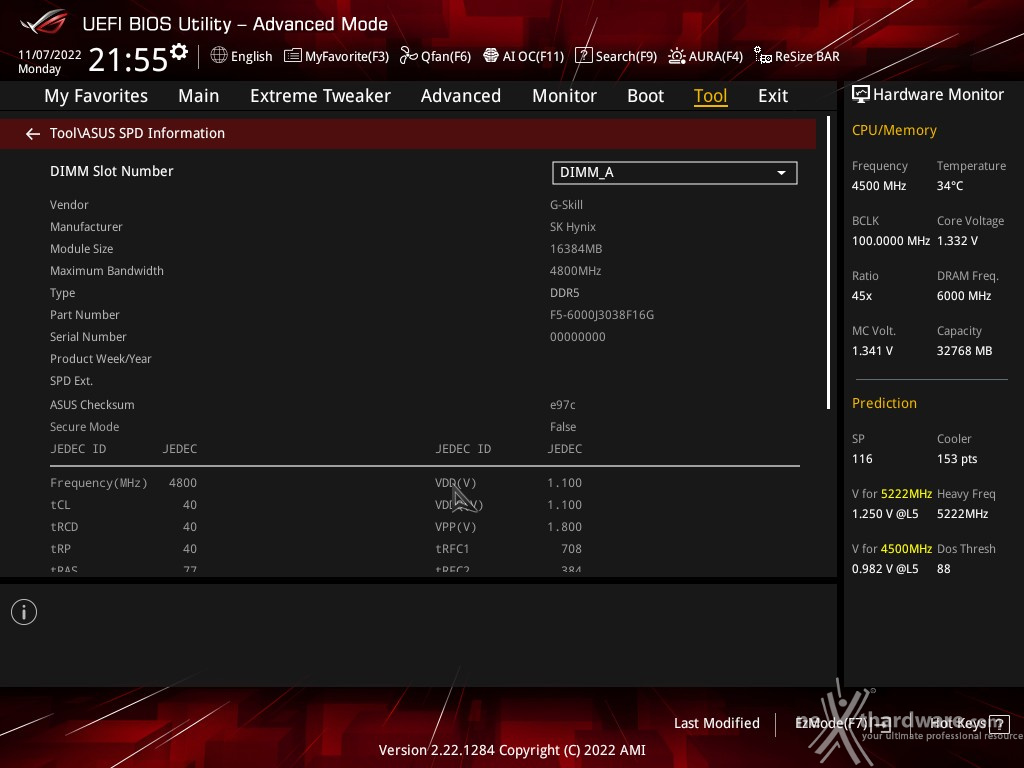Click Maximum Bandwidth value 4800MHz
1024x768 pixels.
[x=575, y=271]
